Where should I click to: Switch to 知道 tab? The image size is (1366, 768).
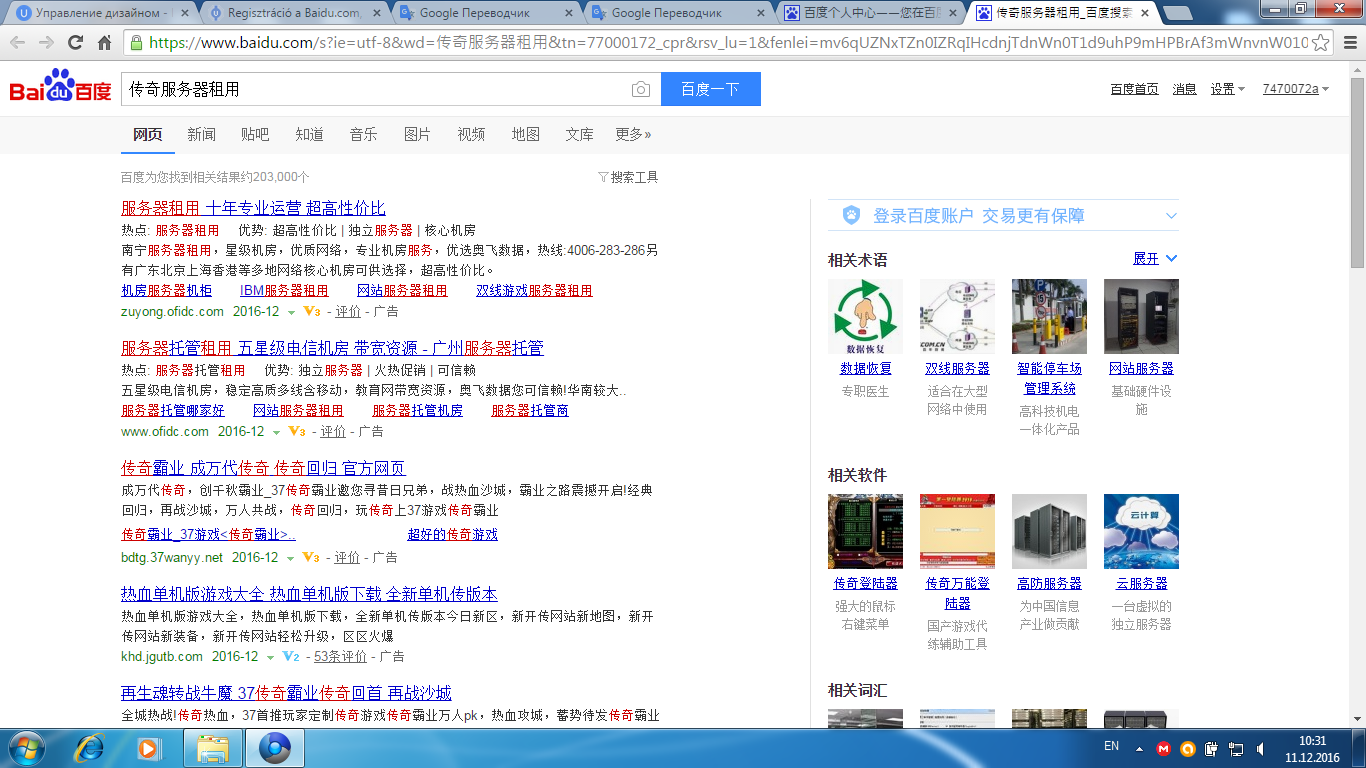tap(309, 134)
